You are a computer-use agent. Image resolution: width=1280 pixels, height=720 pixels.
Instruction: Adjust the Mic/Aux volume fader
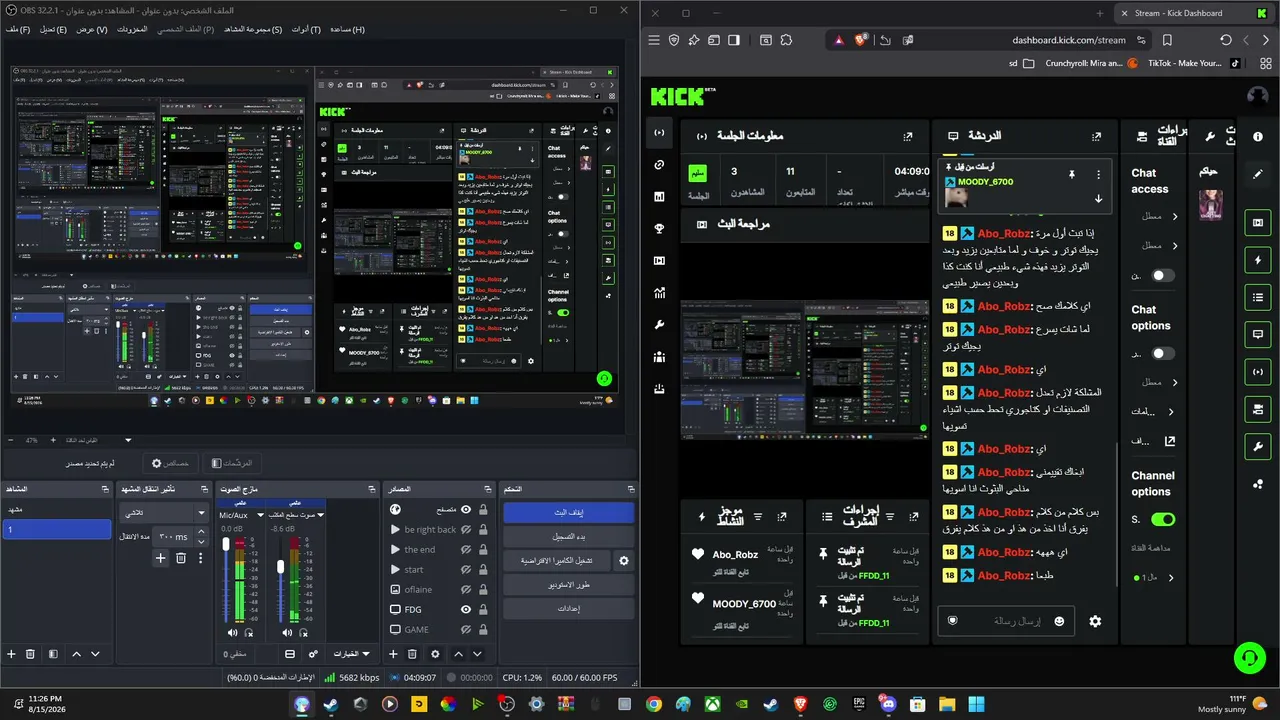(x=226, y=545)
